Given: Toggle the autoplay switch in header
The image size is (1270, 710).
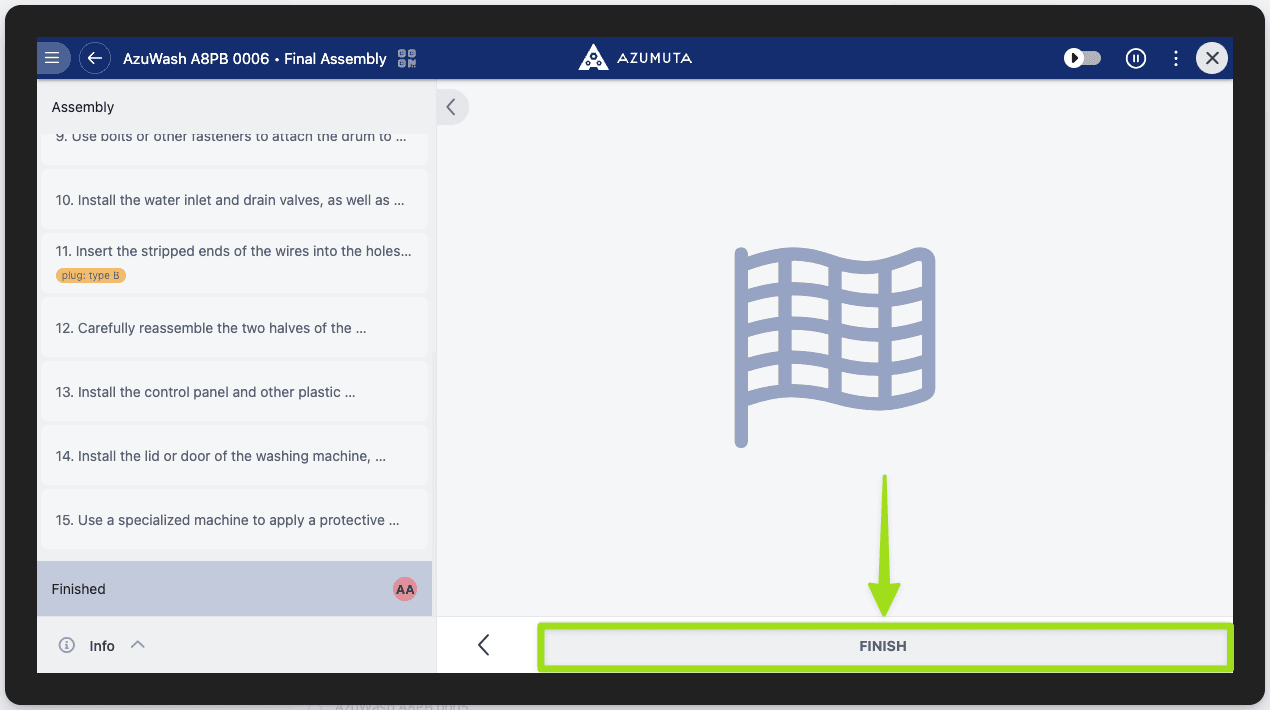Looking at the screenshot, I should pos(1082,58).
